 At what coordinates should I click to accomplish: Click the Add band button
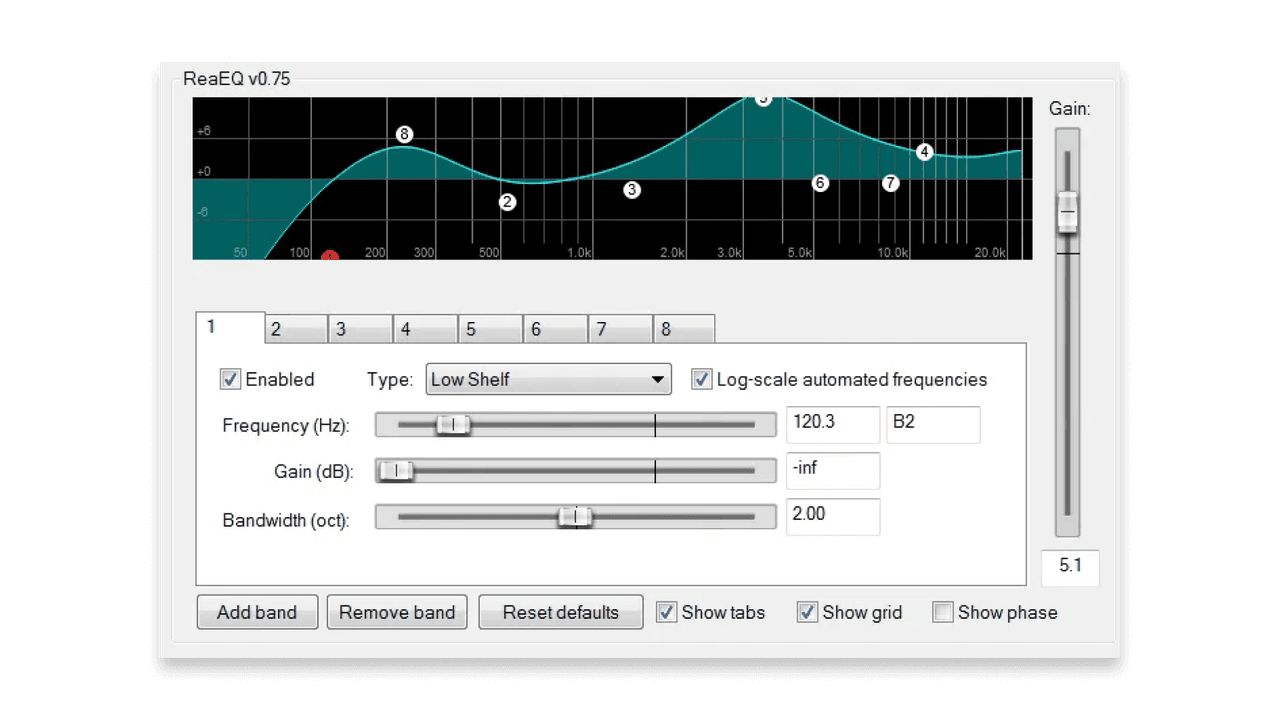click(x=257, y=612)
